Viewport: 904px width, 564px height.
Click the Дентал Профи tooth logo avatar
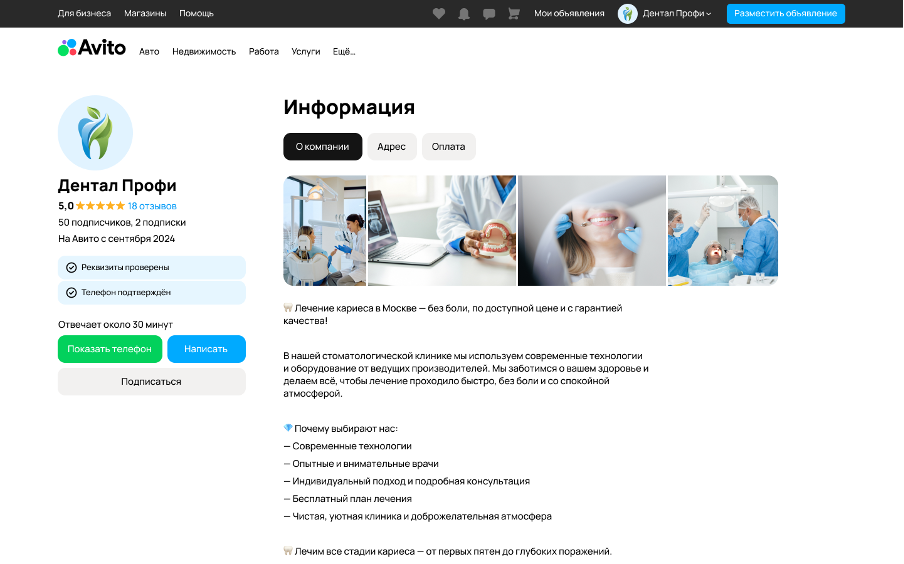coord(95,133)
